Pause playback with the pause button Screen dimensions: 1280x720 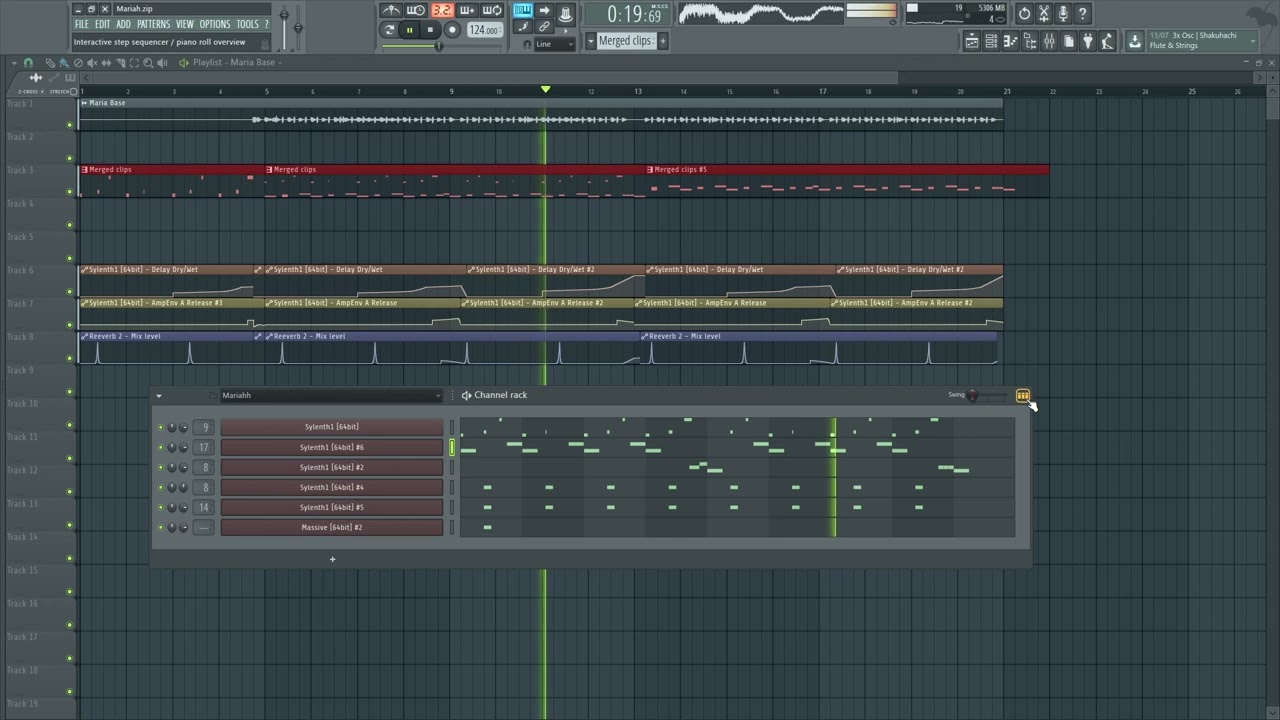pyautogui.click(x=409, y=30)
